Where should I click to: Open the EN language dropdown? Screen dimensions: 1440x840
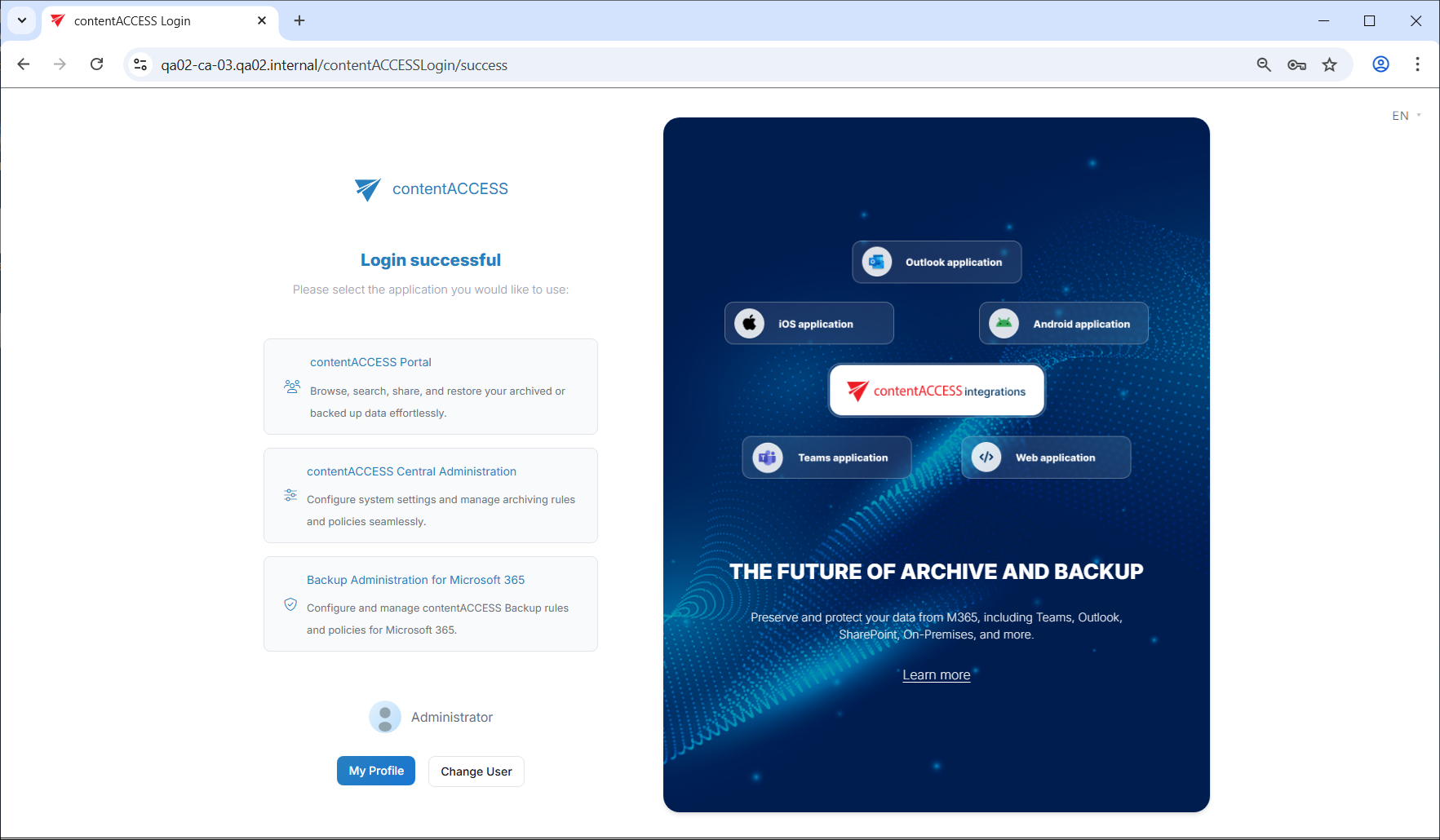(1406, 116)
